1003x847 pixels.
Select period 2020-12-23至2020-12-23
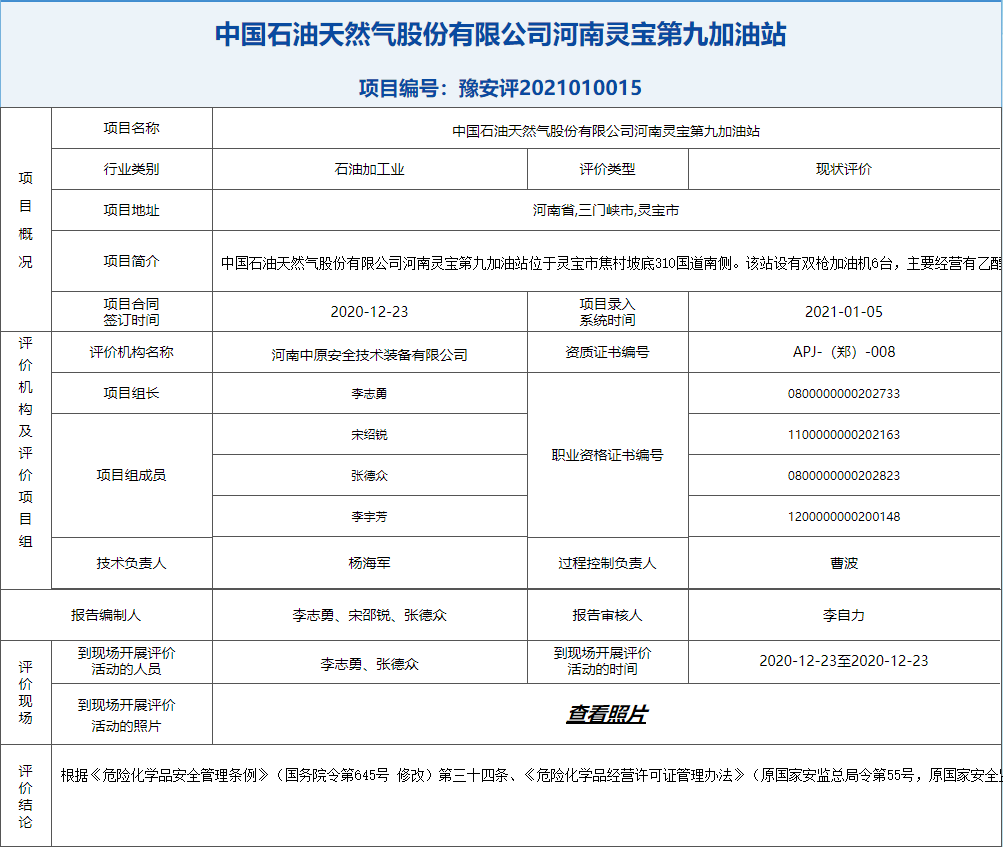[x=844, y=661]
